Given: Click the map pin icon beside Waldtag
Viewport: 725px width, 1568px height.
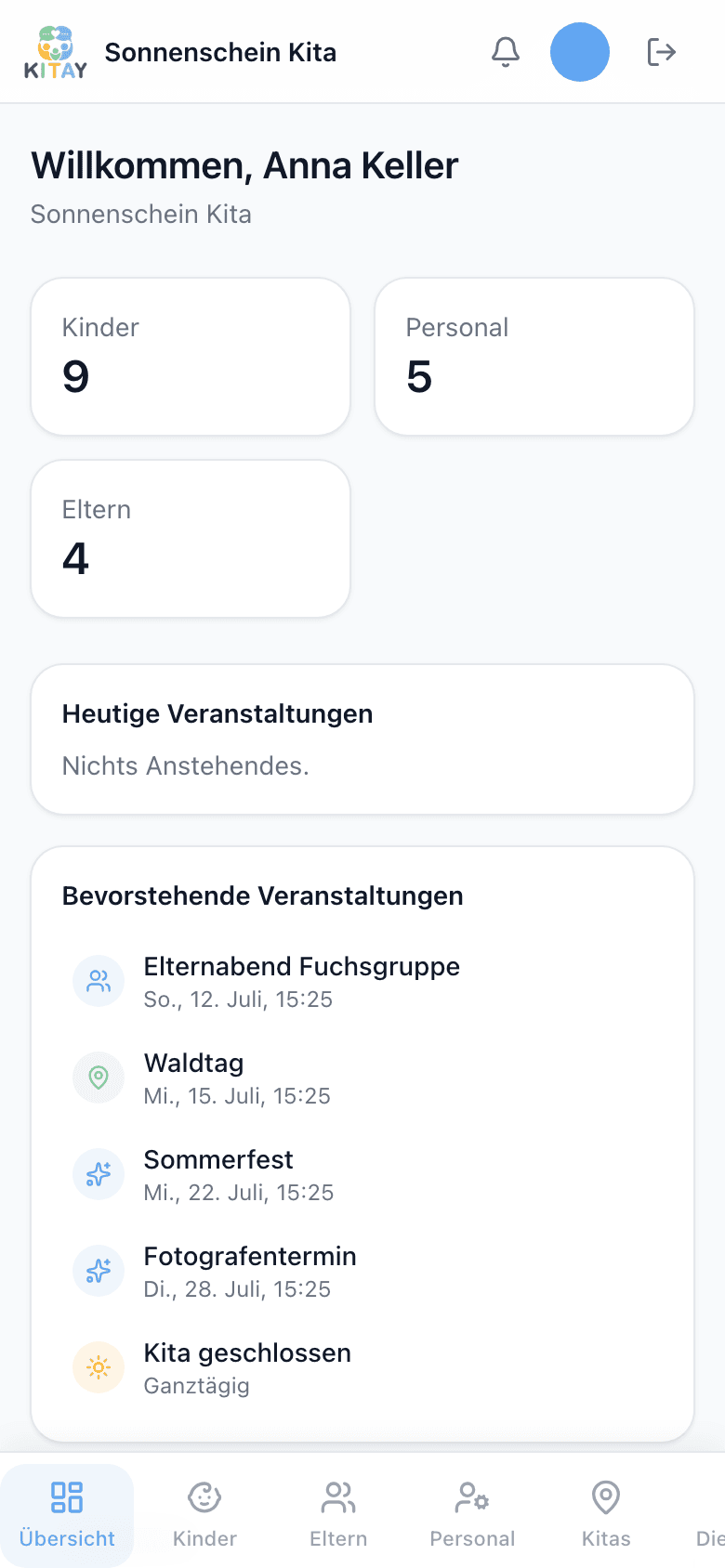Looking at the screenshot, I should point(99,1078).
